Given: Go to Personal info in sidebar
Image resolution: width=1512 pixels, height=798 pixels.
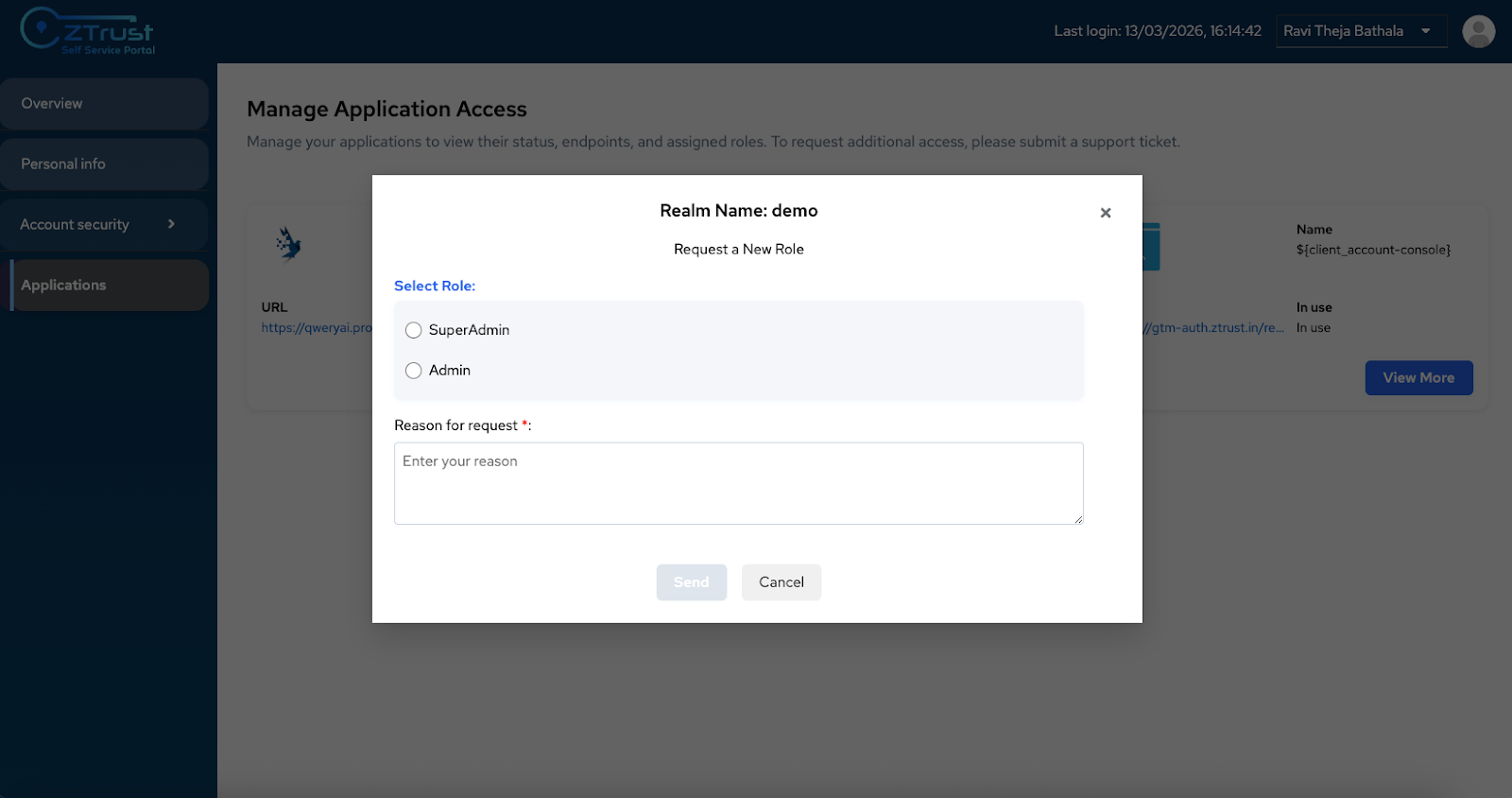Looking at the screenshot, I should tap(104, 165).
